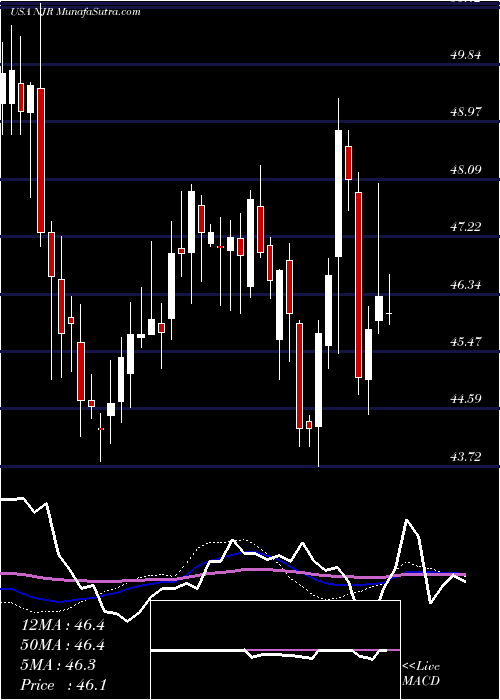Image resolution: width=500 pixels, height=700 pixels.
Task: Click the 49.84 price axis label
Action: 466,55
